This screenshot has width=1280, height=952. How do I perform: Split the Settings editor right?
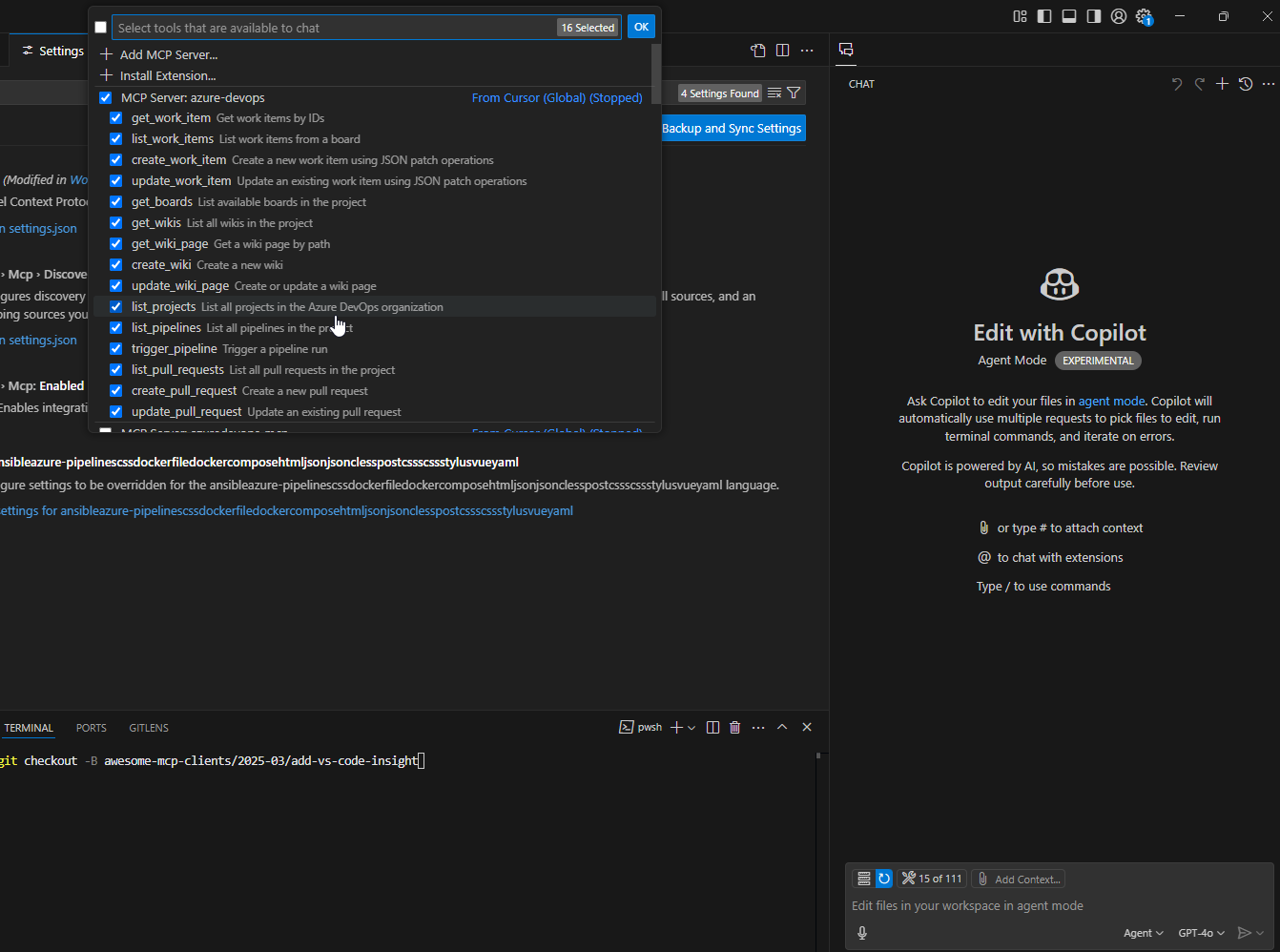pos(783,51)
